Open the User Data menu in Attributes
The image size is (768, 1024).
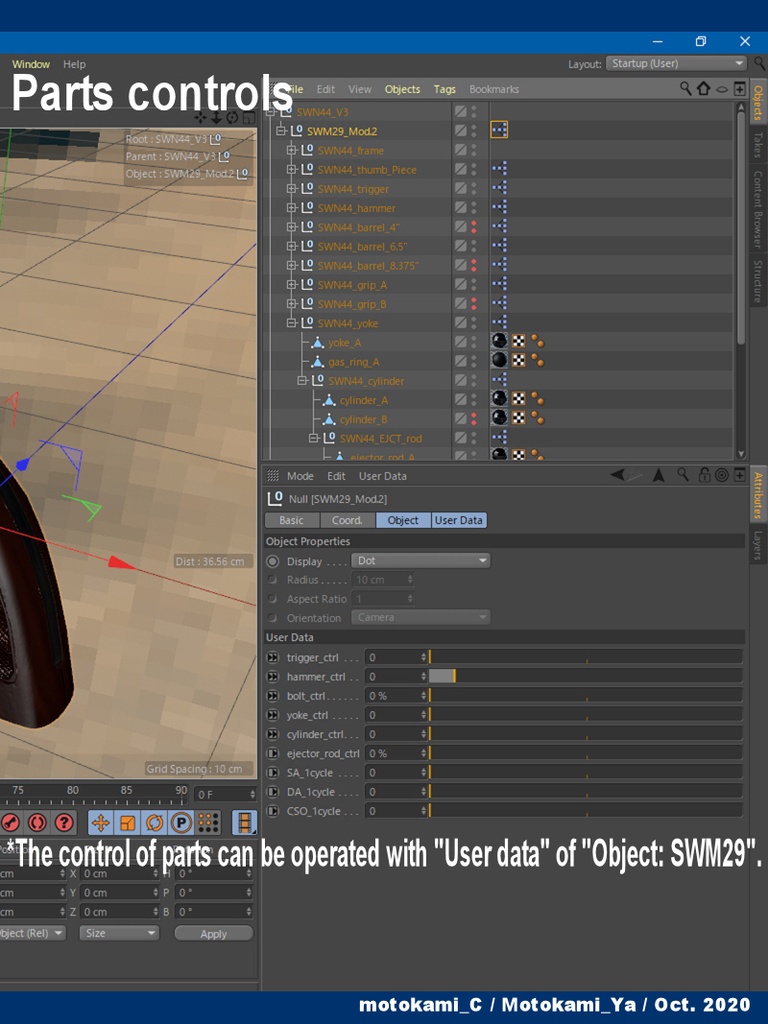[382, 475]
